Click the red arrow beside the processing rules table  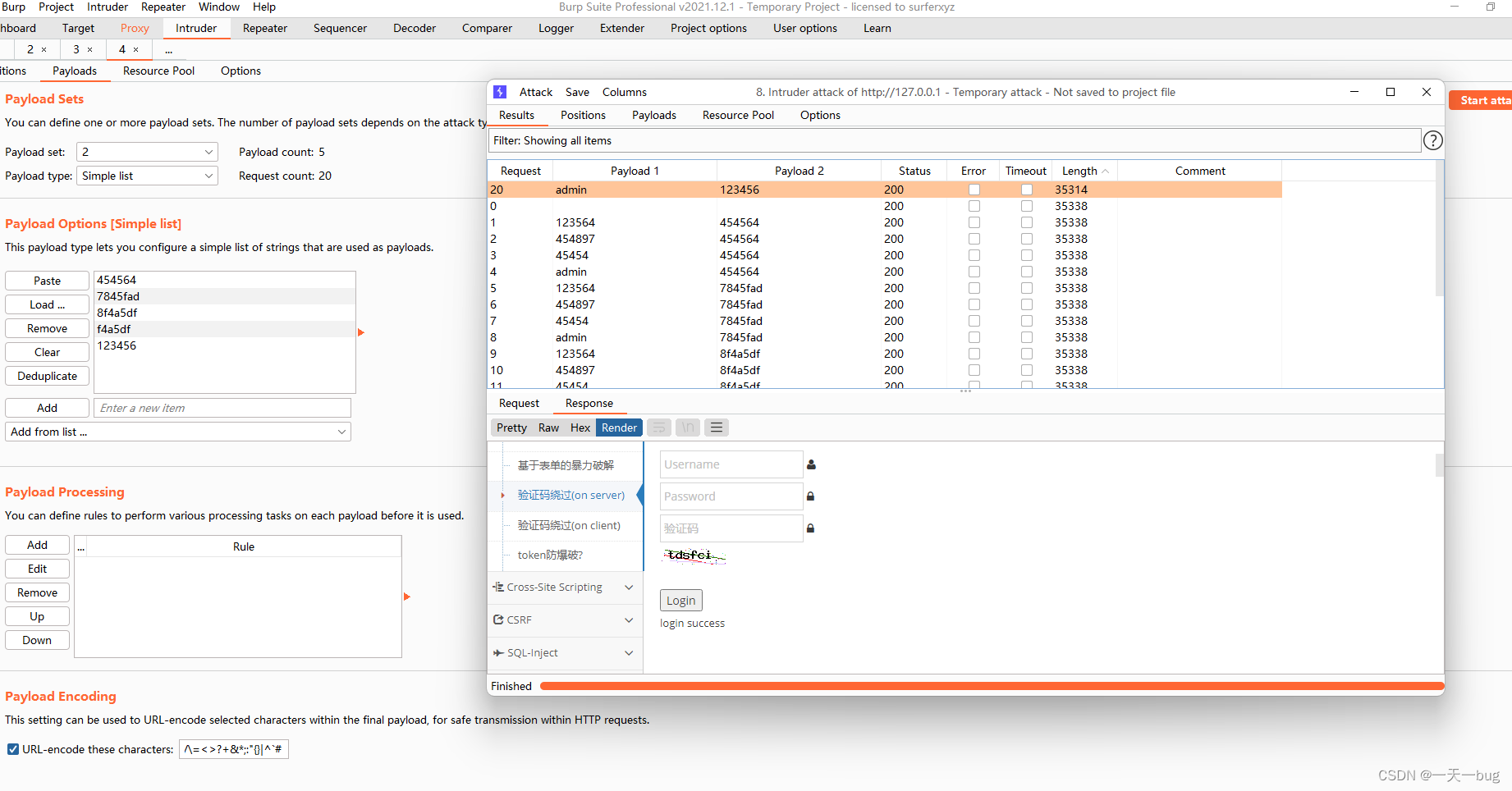[x=406, y=597]
